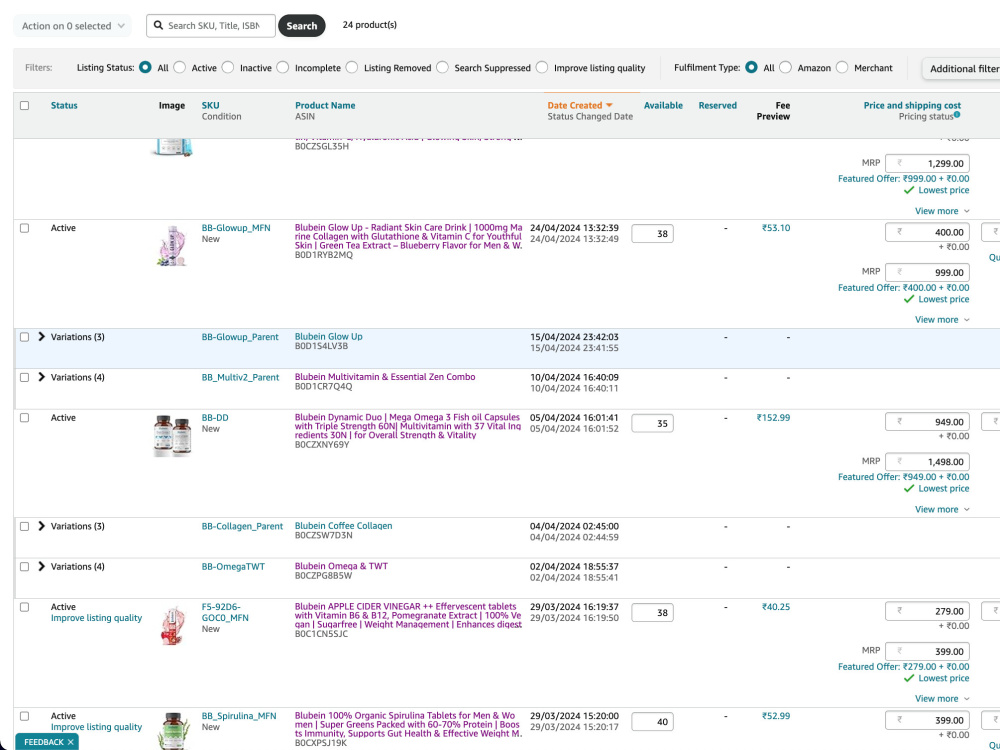Tick checkbox for BB-Glowup_Parent row
This screenshot has height=750, width=1000.
point(24,337)
